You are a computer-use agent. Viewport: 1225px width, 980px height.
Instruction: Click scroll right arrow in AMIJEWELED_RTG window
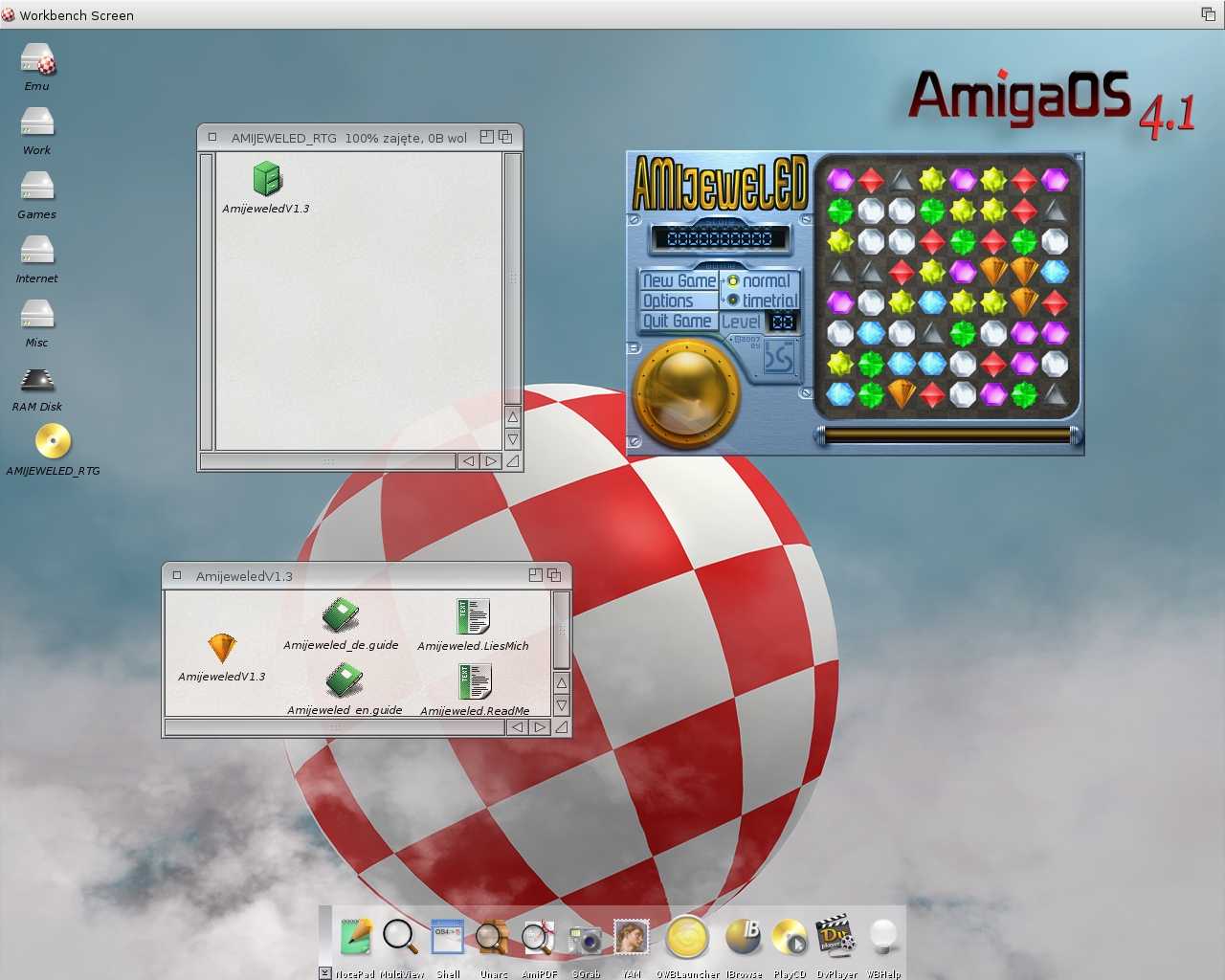(491, 461)
